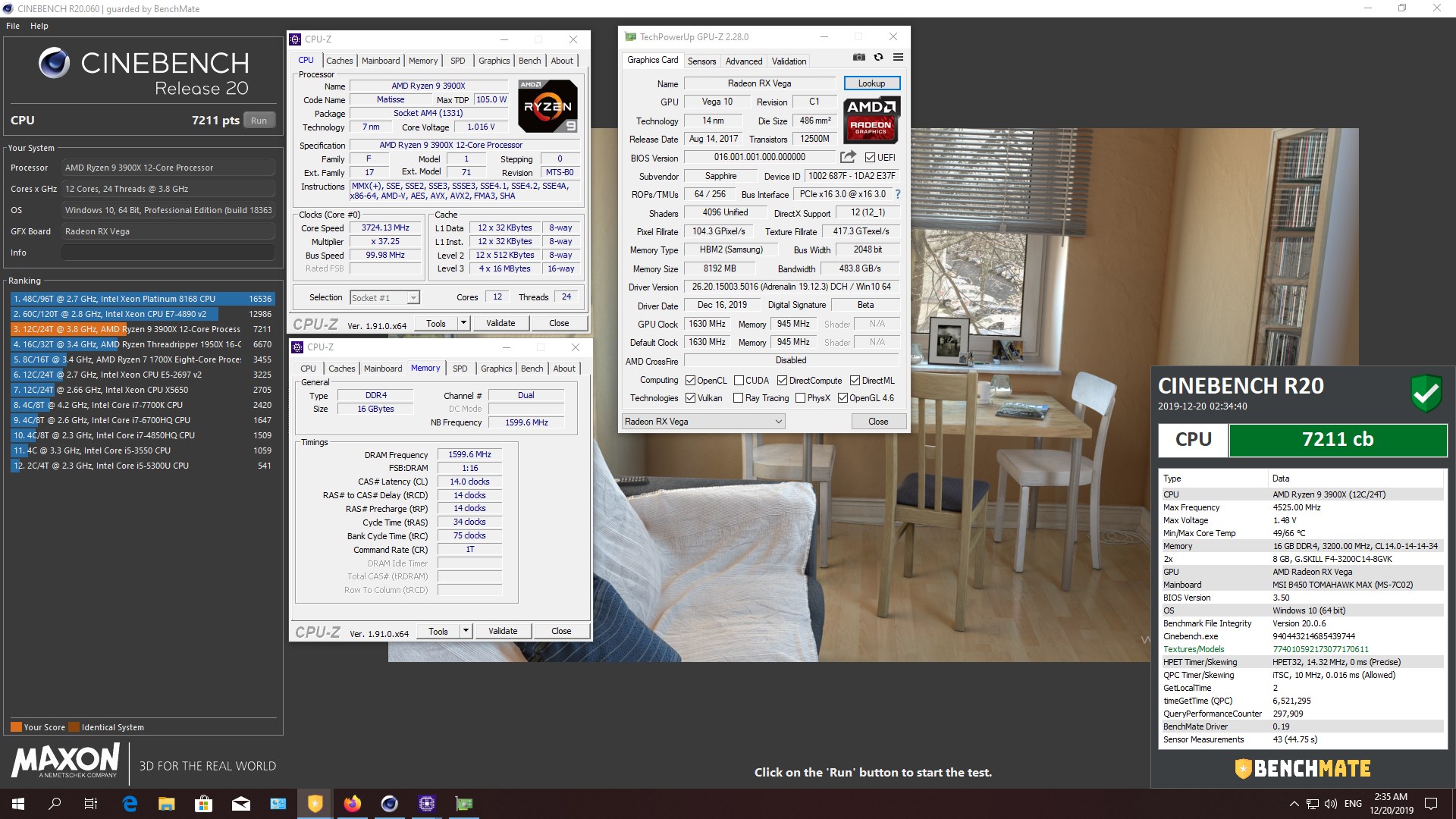Click Close in lower CPU-Z window

tap(561, 631)
